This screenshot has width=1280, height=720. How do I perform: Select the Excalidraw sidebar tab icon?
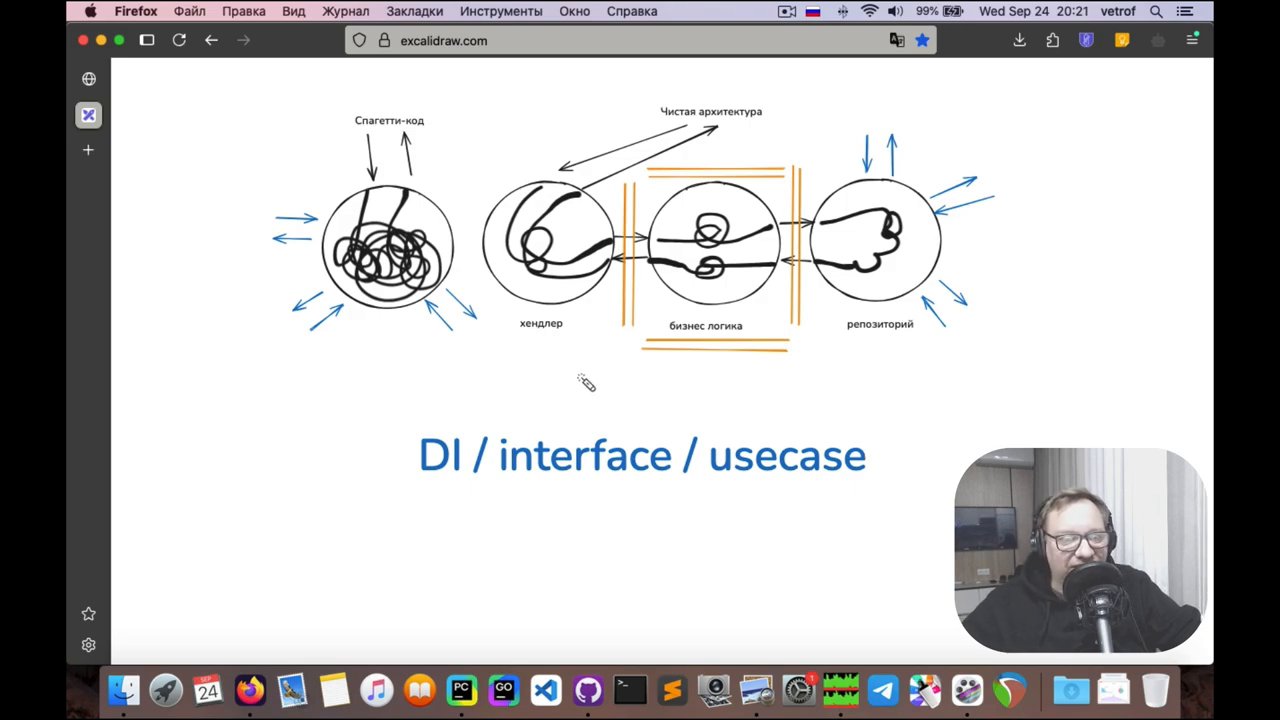(88, 115)
